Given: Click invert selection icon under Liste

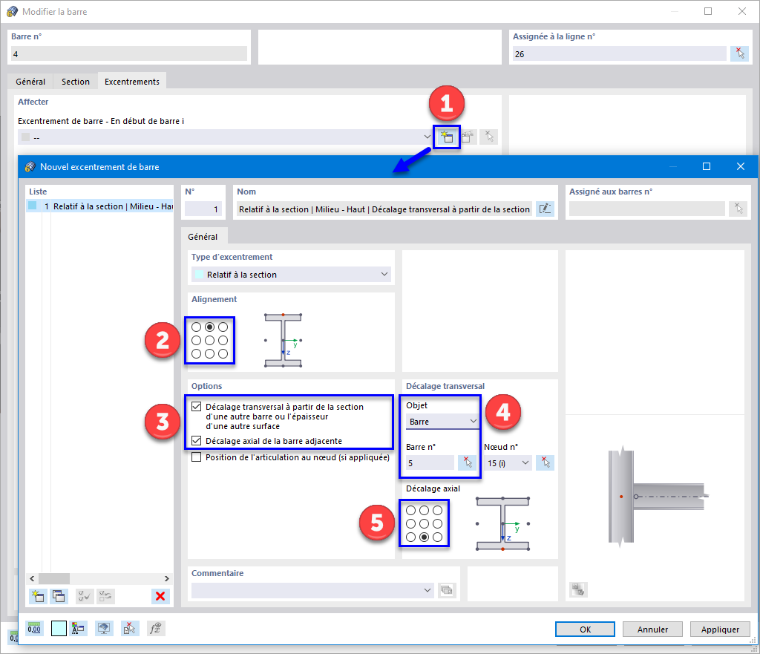Looking at the screenshot, I should pos(105,596).
